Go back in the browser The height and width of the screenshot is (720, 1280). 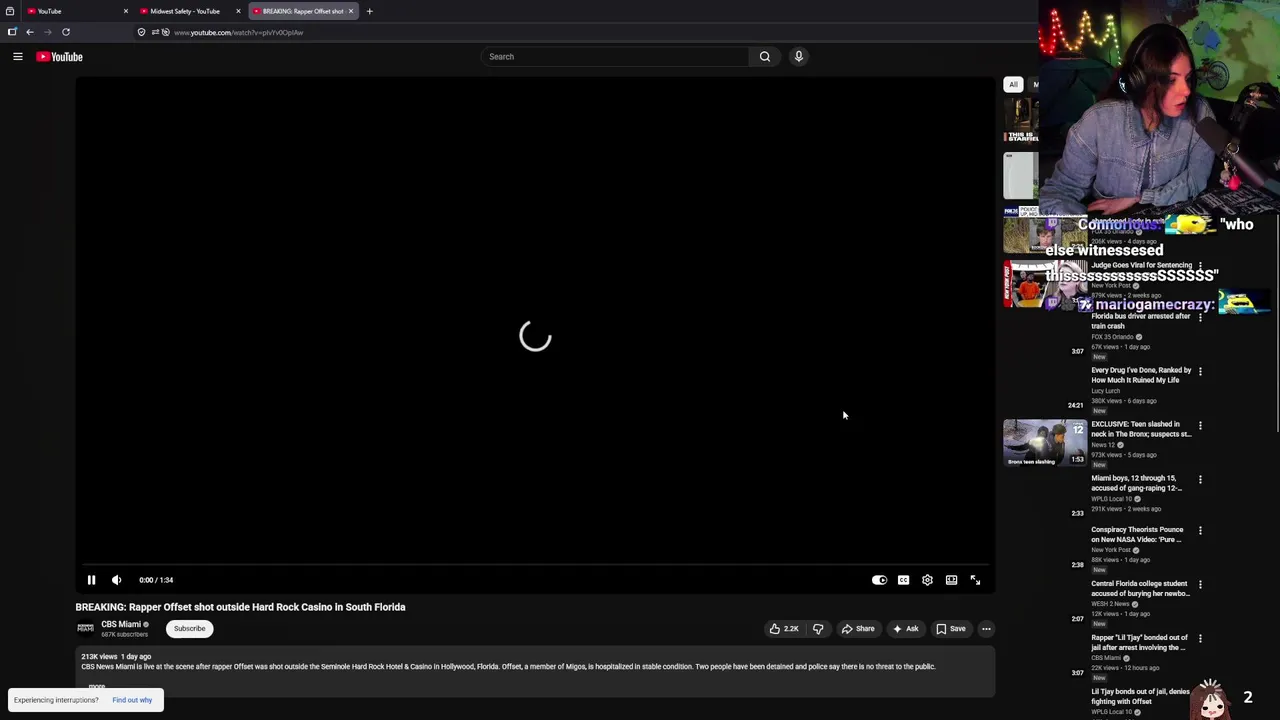coord(30,32)
